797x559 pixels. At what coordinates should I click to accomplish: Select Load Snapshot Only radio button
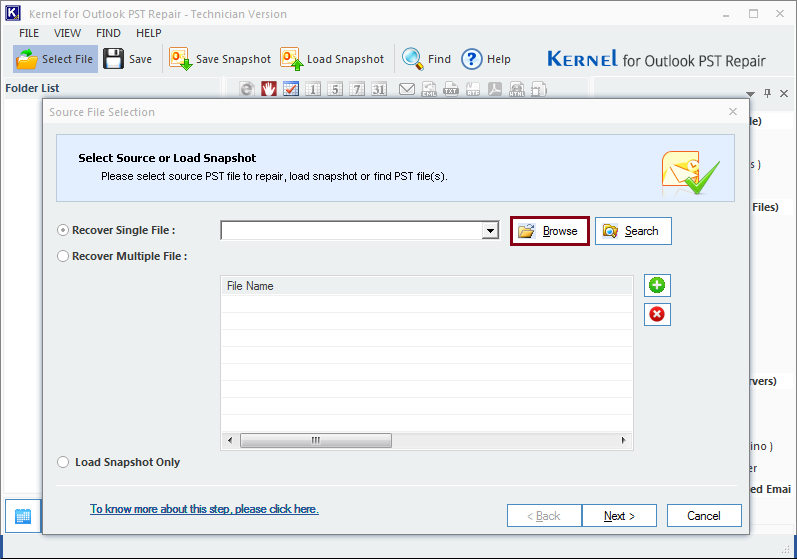[x=63, y=462]
